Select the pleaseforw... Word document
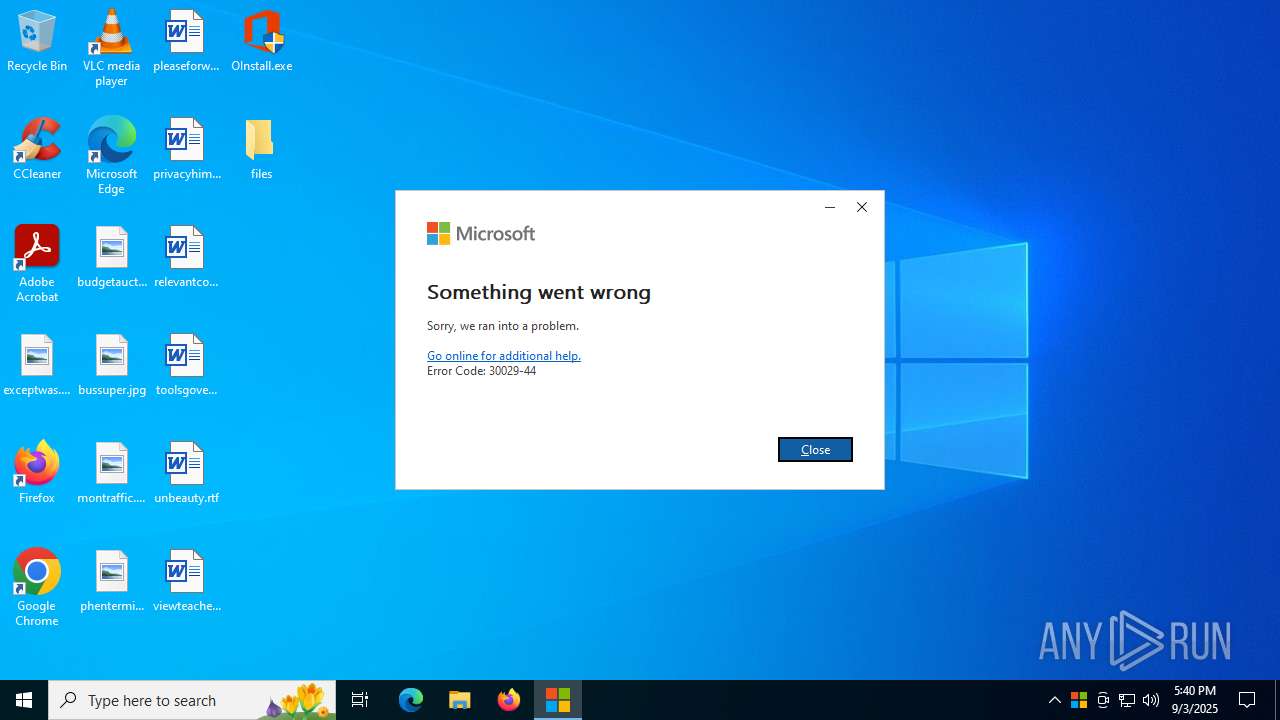Viewport: 1280px width, 720px height. (186, 41)
